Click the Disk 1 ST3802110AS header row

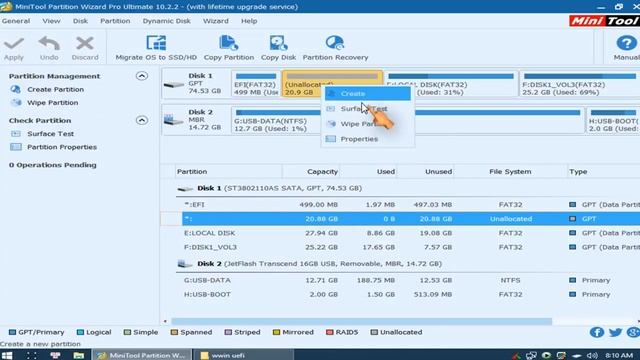click(x=408, y=189)
